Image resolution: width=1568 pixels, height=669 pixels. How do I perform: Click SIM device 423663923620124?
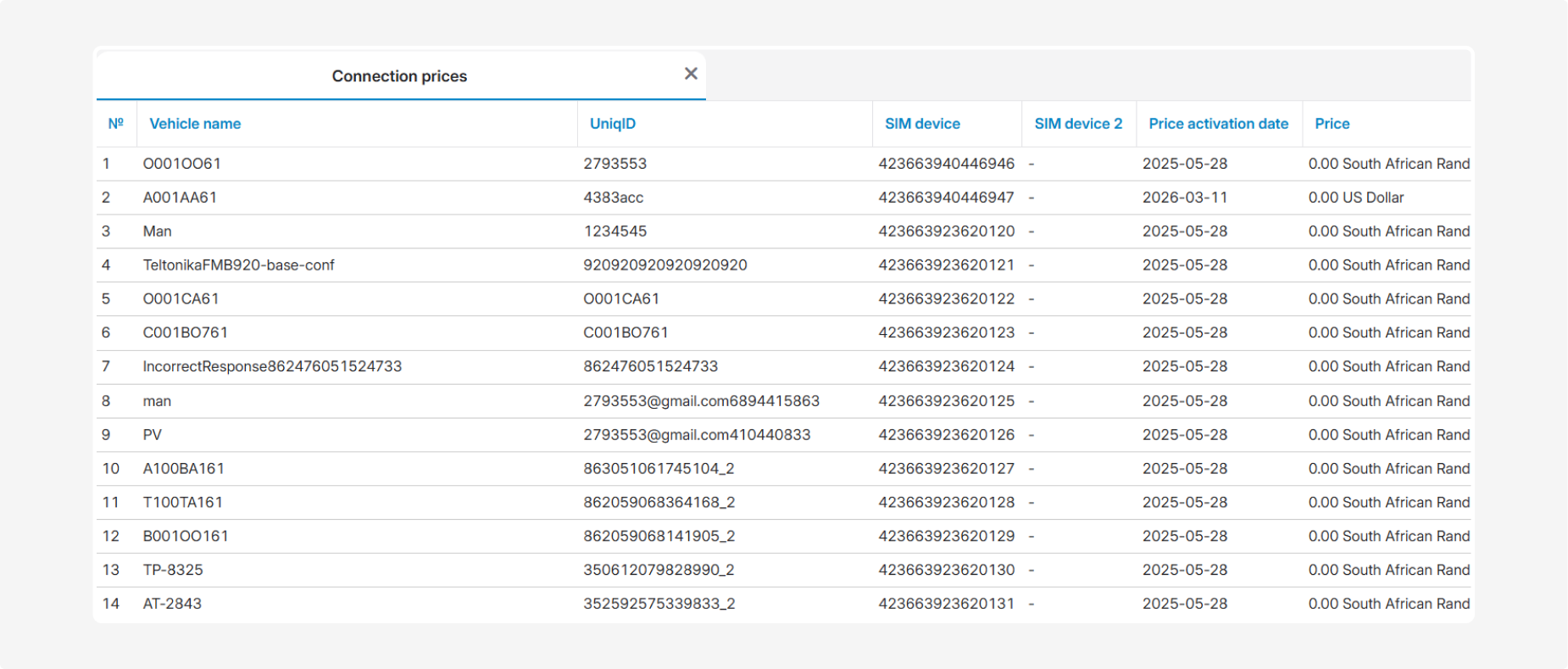click(946, 367)
